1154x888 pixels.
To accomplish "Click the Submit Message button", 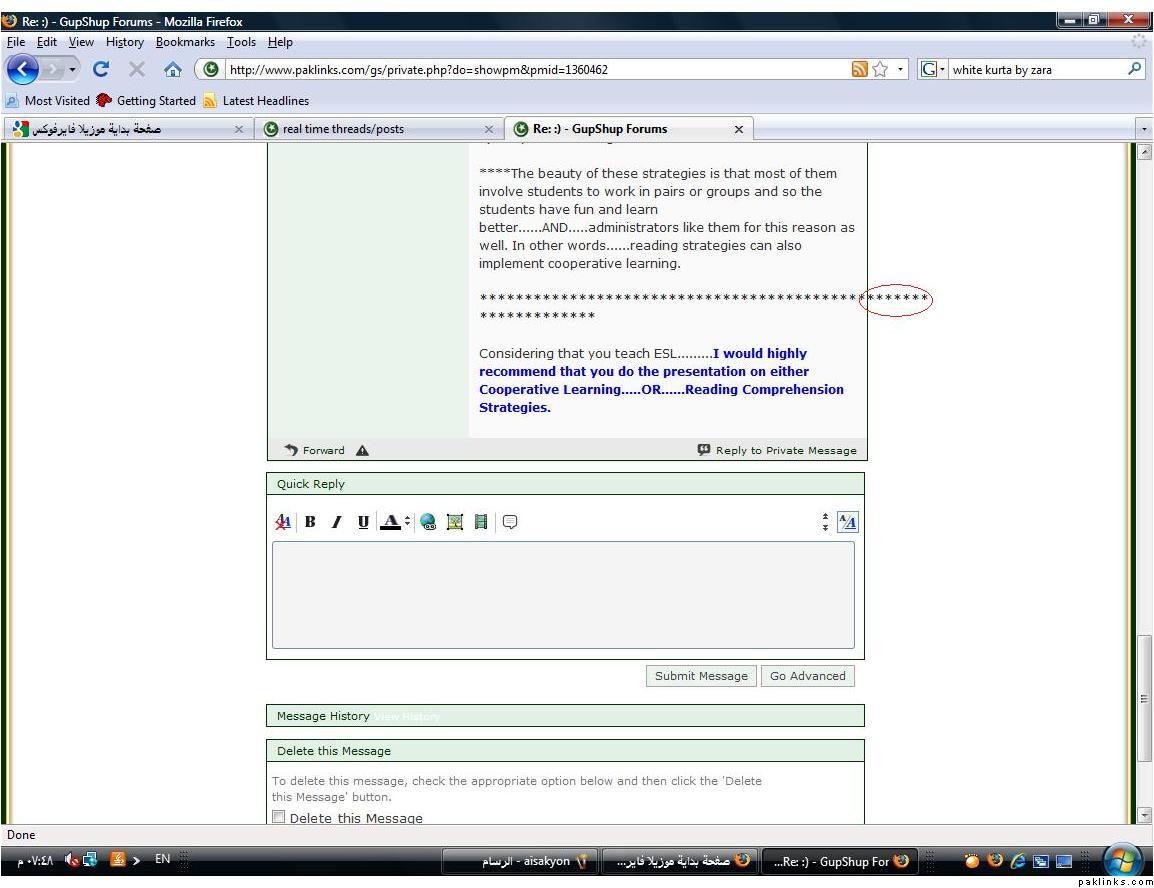I will point(701,676).
